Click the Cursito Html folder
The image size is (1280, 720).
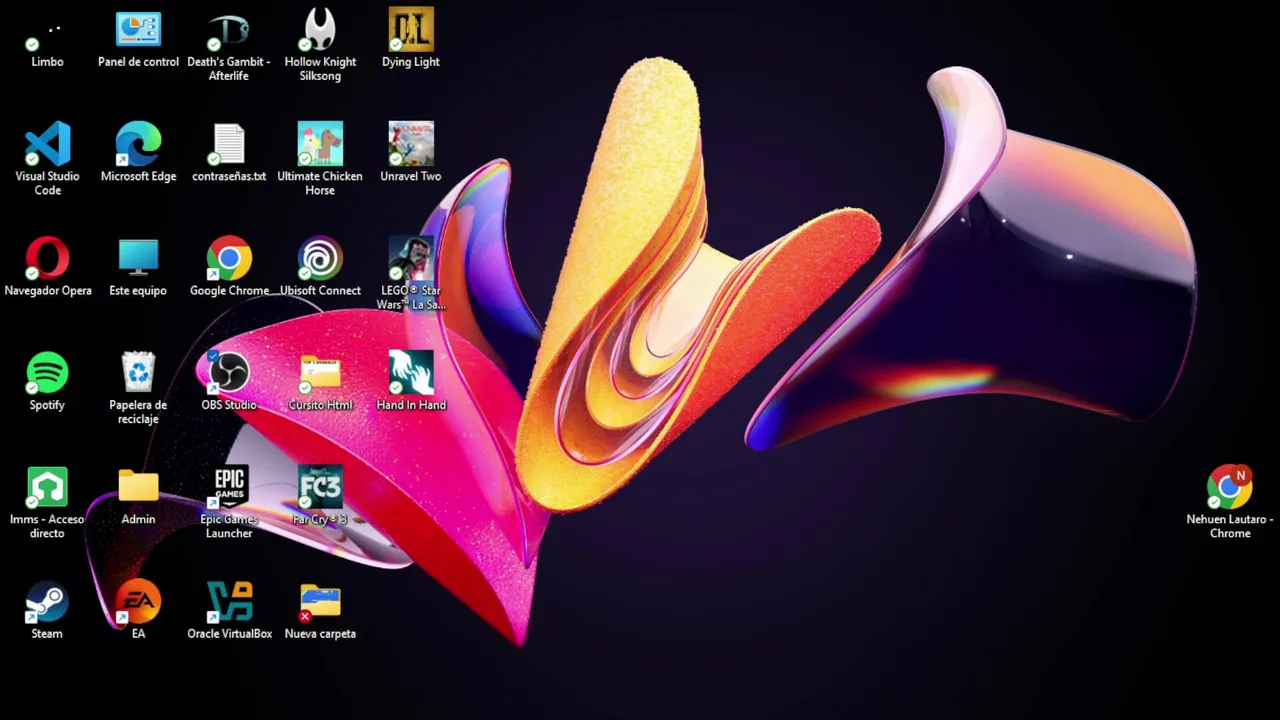coord(320,382)
